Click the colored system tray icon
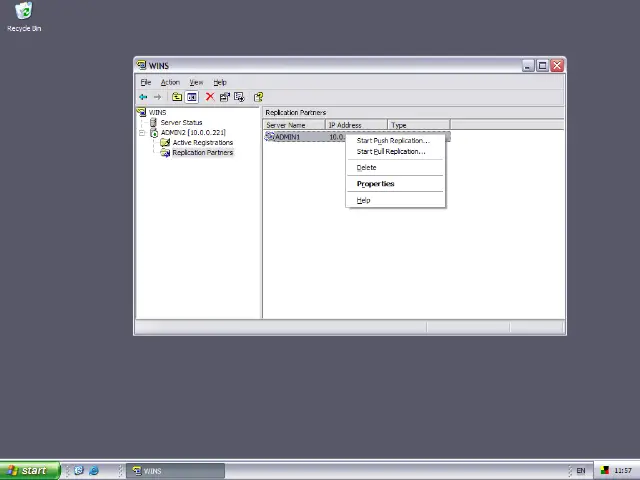 click(x=604, y=470)
